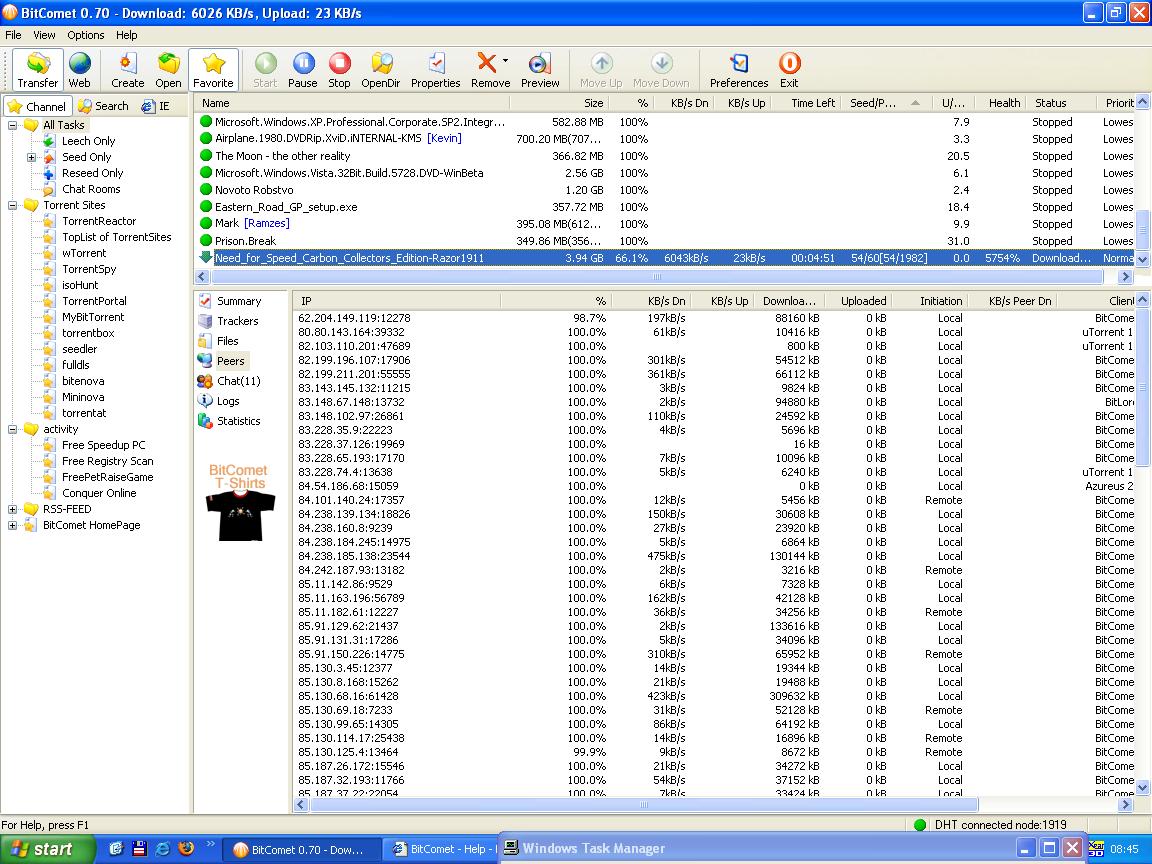Open Preferences from the toolbar

[739, 70]
